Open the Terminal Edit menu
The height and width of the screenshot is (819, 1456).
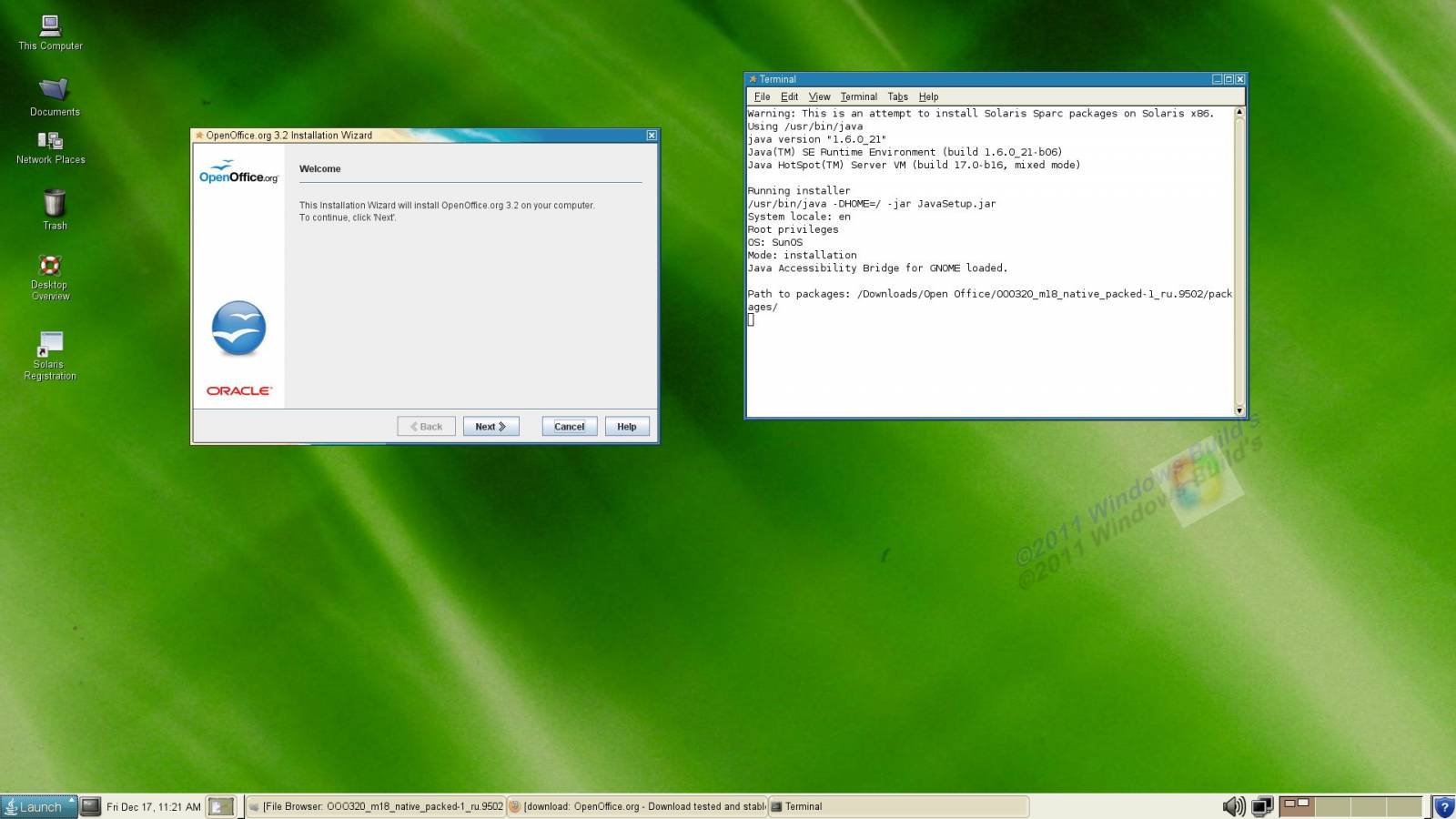pos(789,96)
